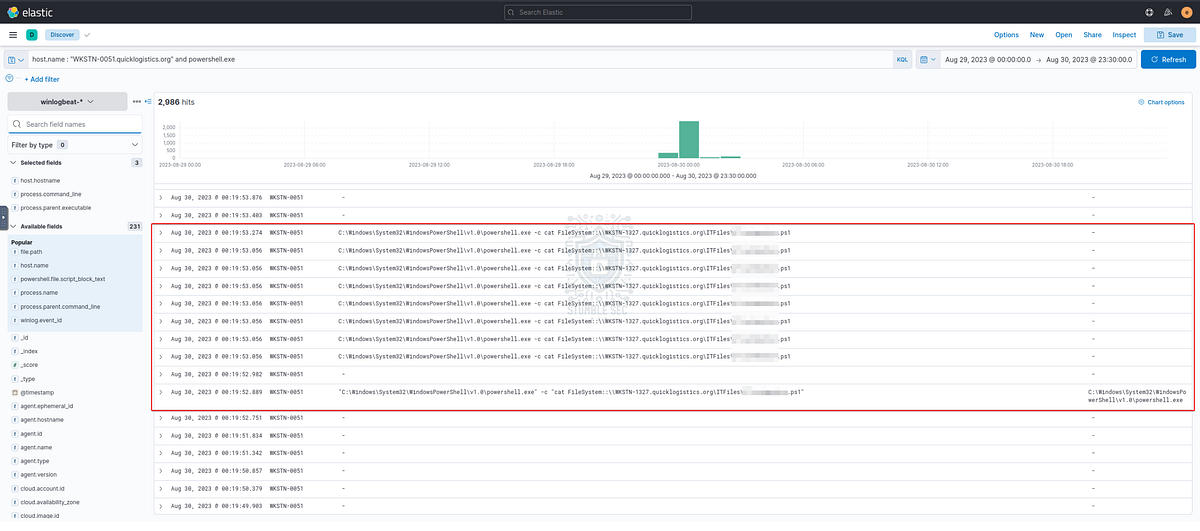This screenshot has width=1200, height=531.
Task: Click New in the top menu
Action: tap(1037, 34)
